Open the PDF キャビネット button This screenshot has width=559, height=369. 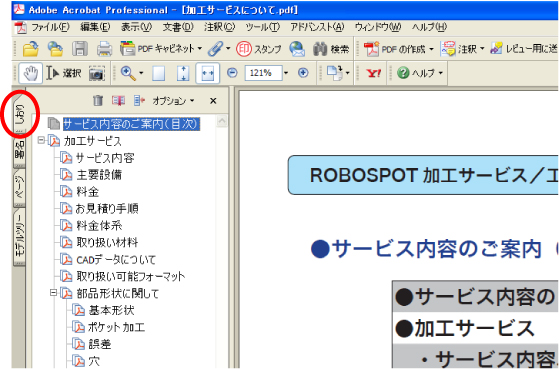(158, 49)
